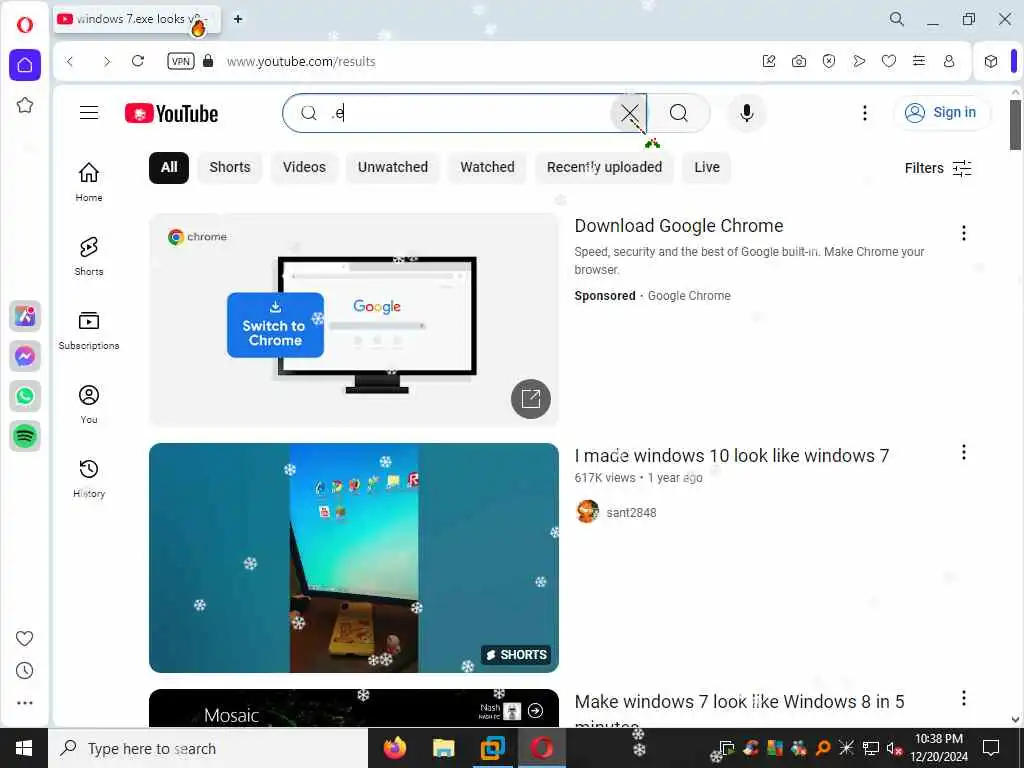Toggle the VPN badge in address bar

(x=180, y=61)
